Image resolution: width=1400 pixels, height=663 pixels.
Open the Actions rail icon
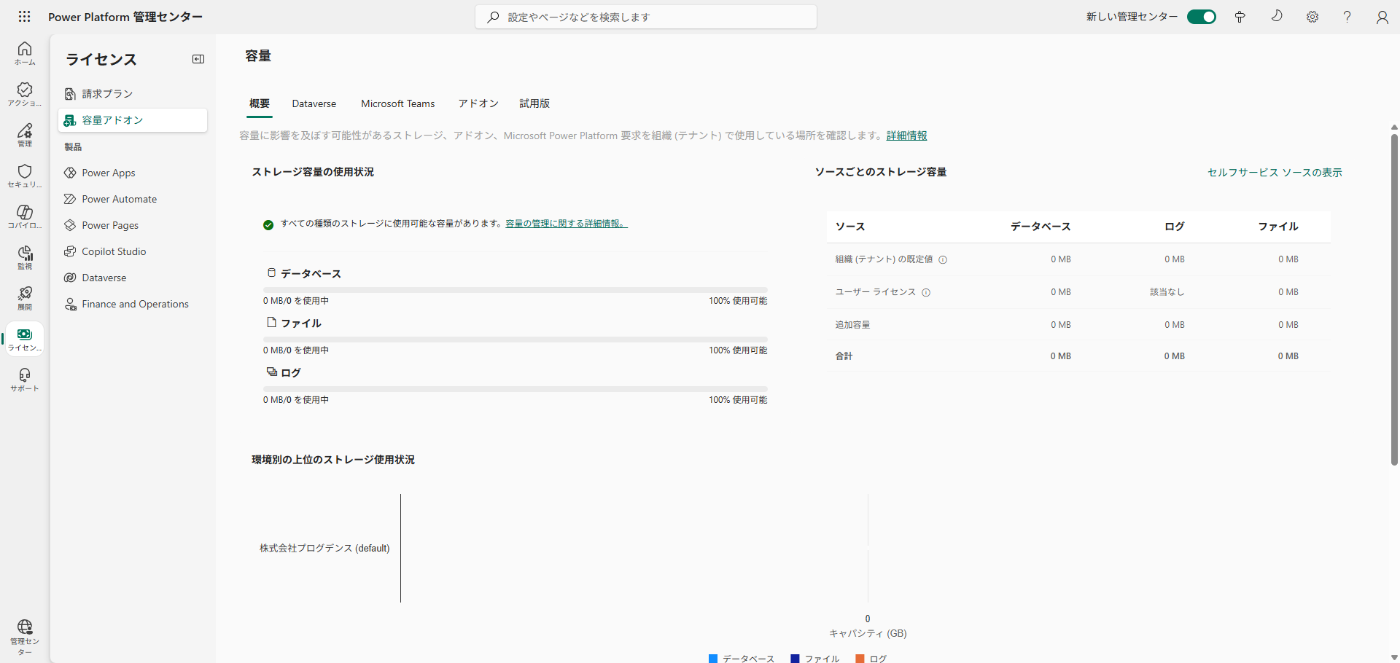point(25,94)
